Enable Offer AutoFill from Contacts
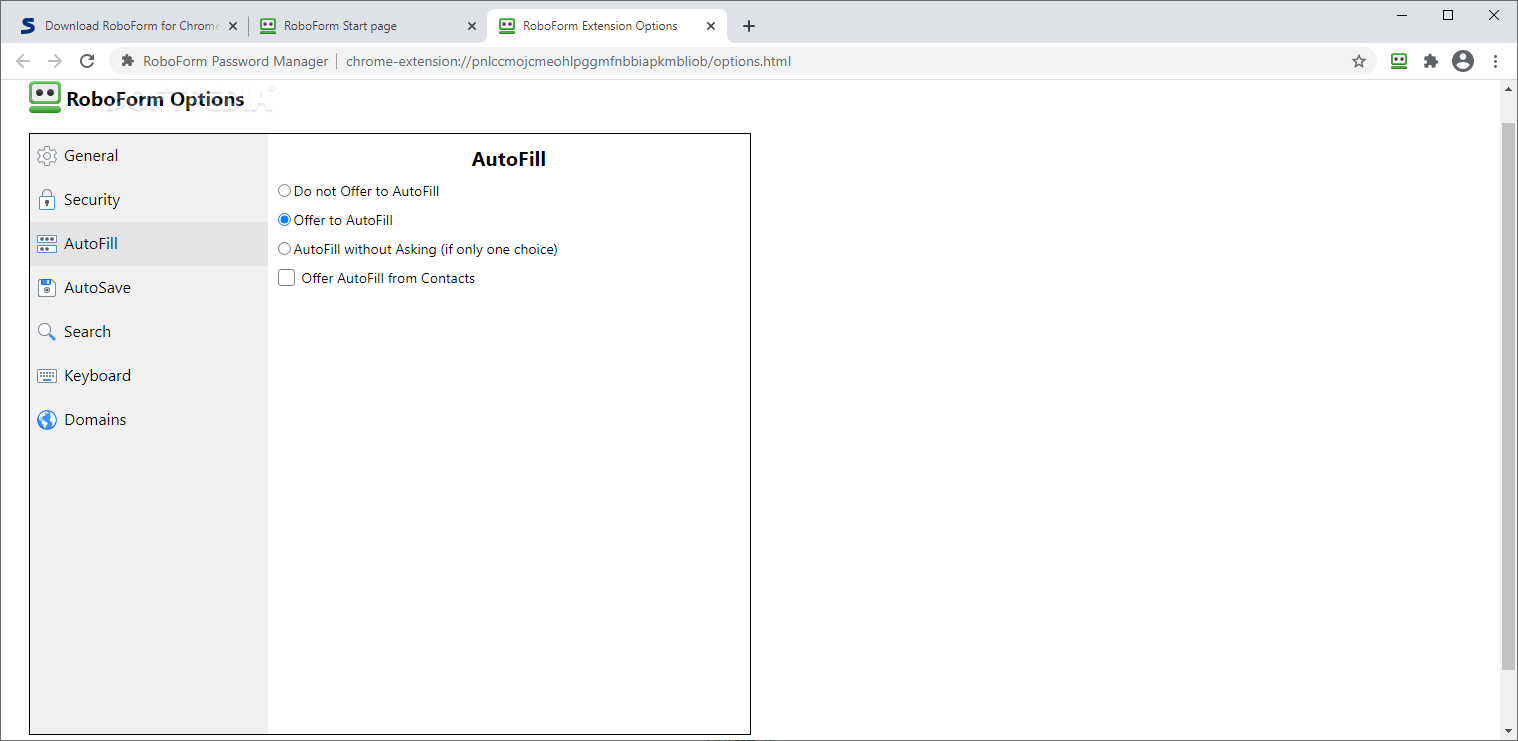 click(286, 277)
